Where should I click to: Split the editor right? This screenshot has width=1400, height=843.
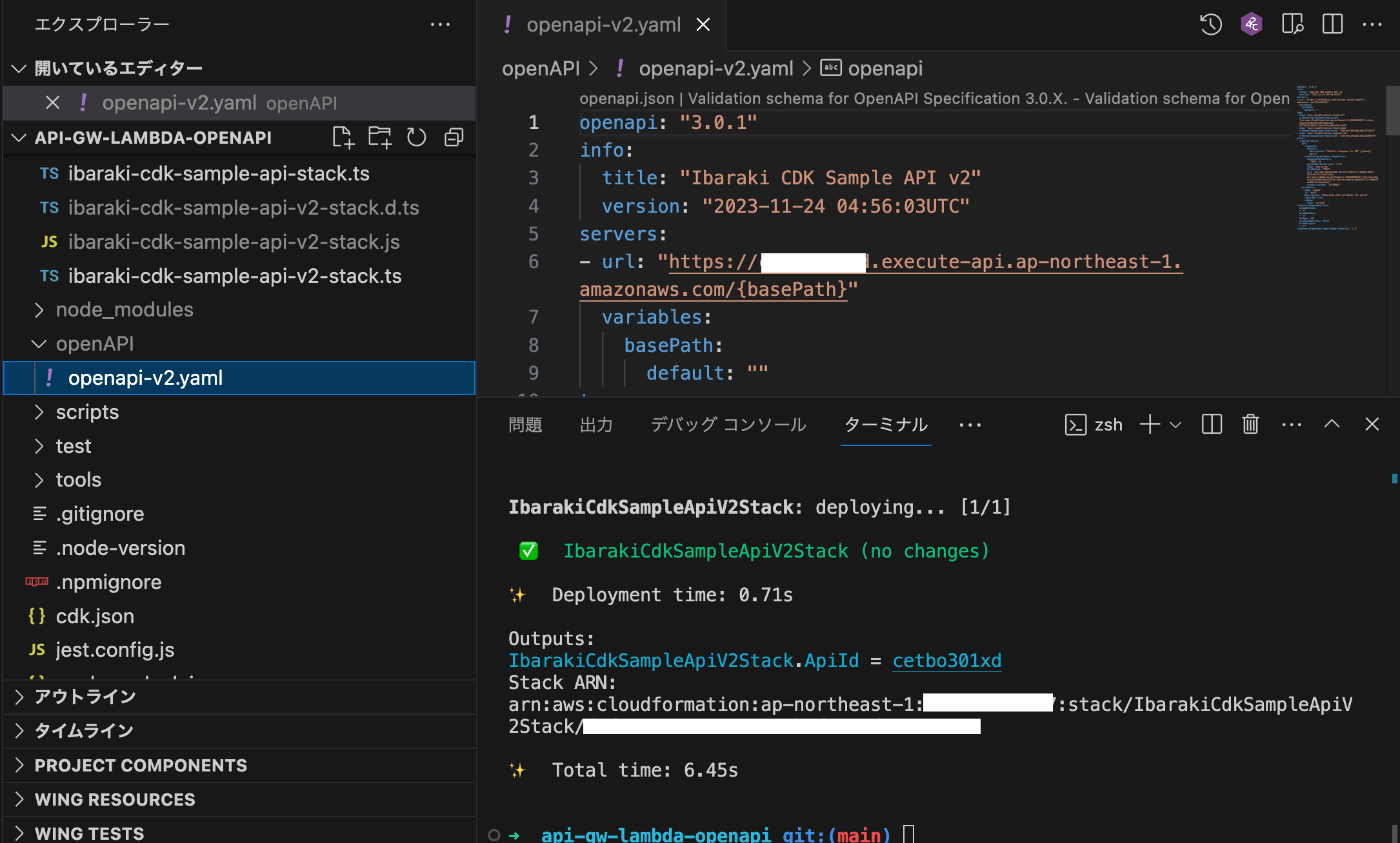tap(1332, 25)
